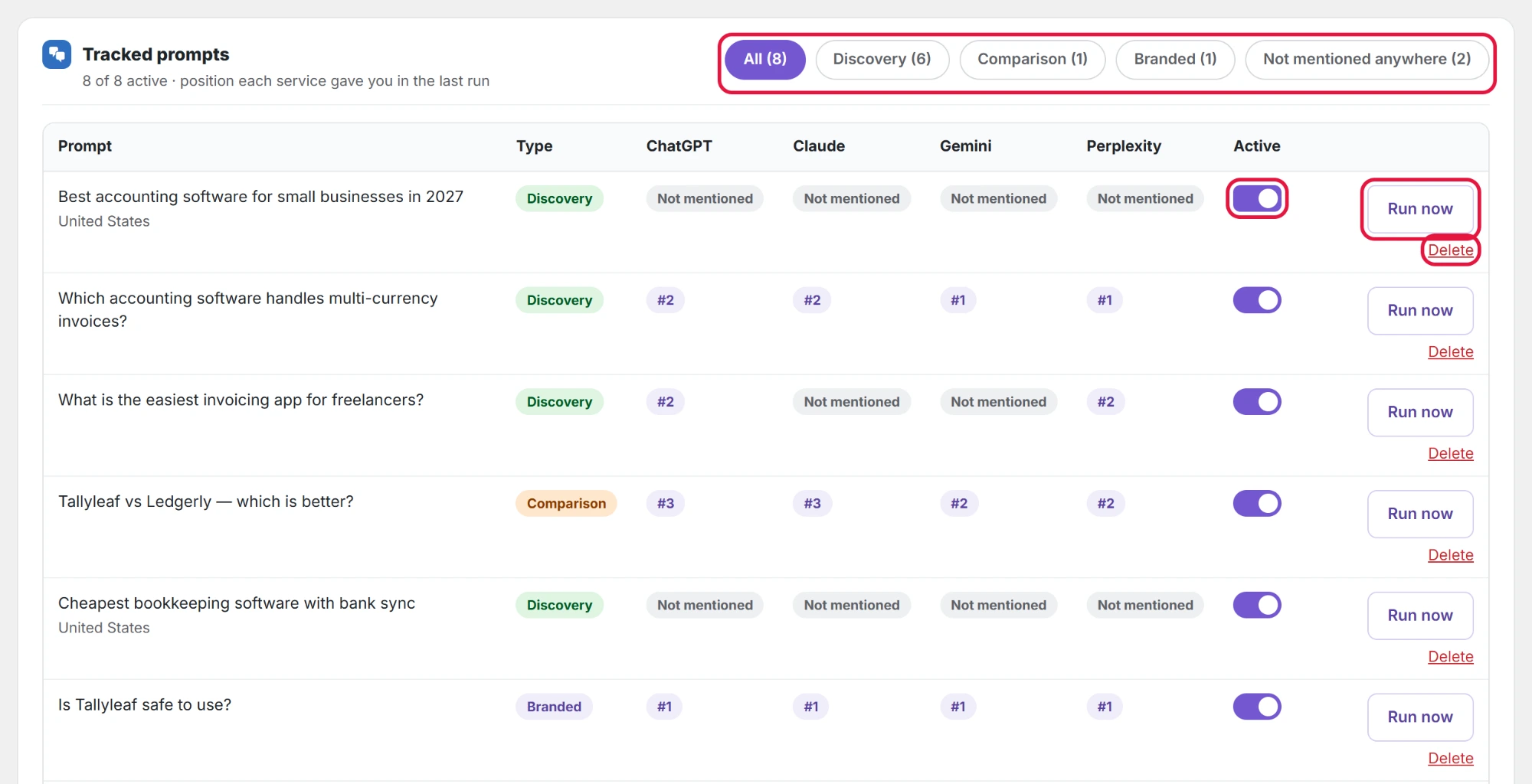
Task: Click ChatGPT #1 rank for Is Tallyleaf safe
Action: (664, 707)
